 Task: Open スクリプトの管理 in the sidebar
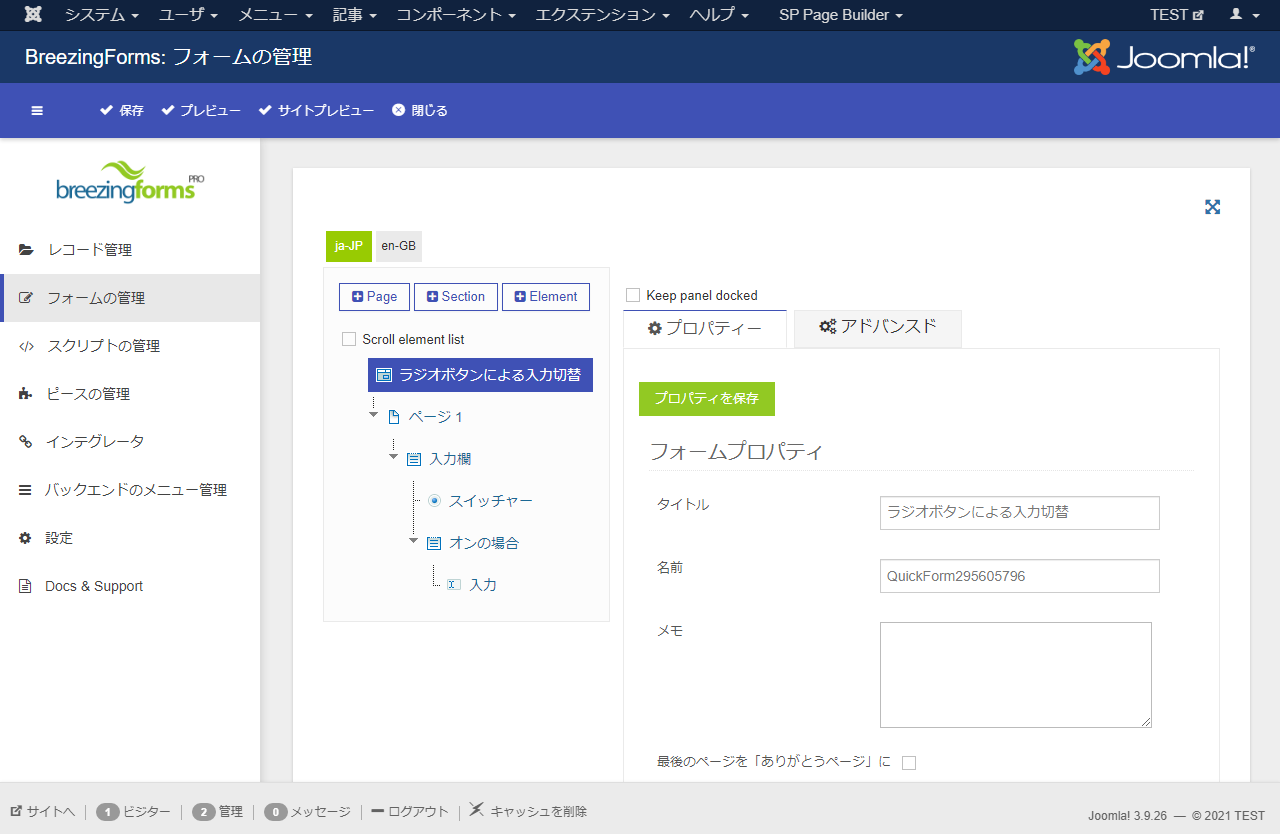tap(103, 346)
